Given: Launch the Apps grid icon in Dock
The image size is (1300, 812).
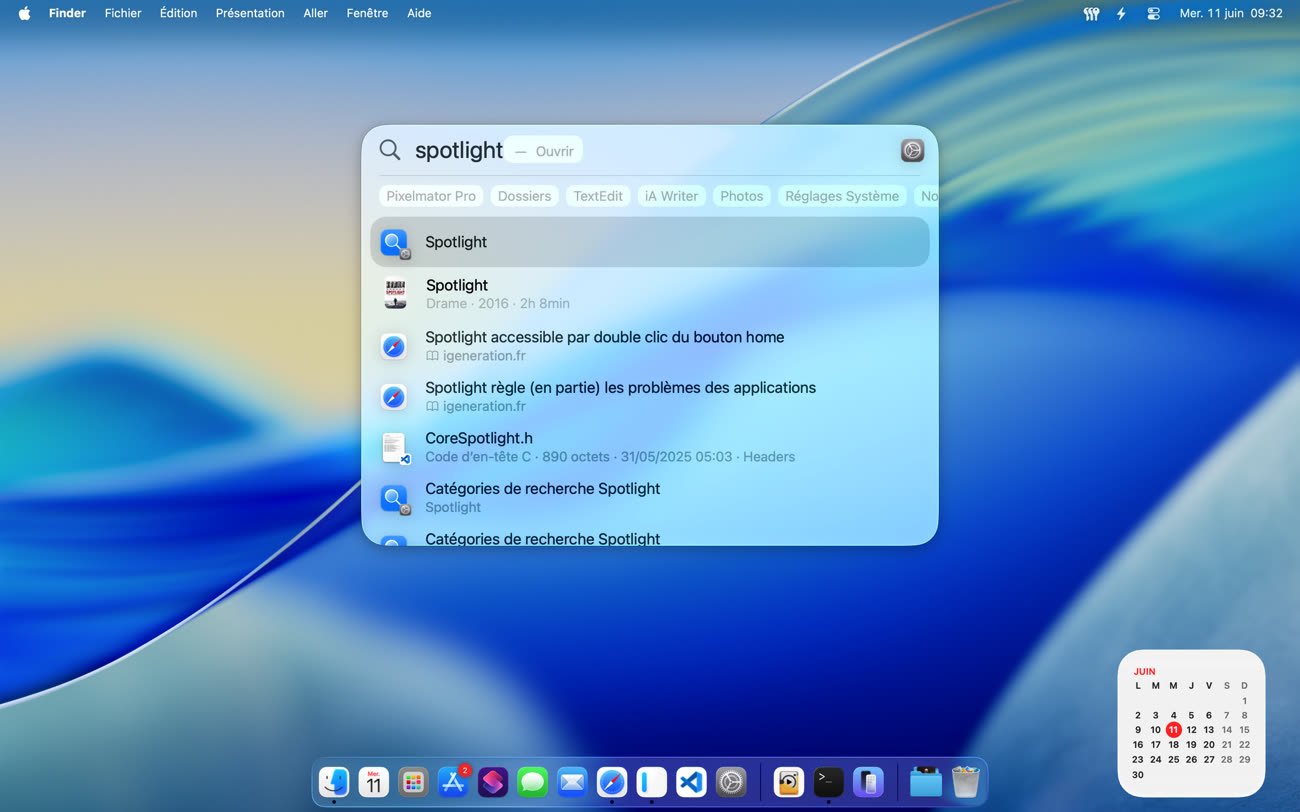Looking at the screenshot, I should click(413, 781).
